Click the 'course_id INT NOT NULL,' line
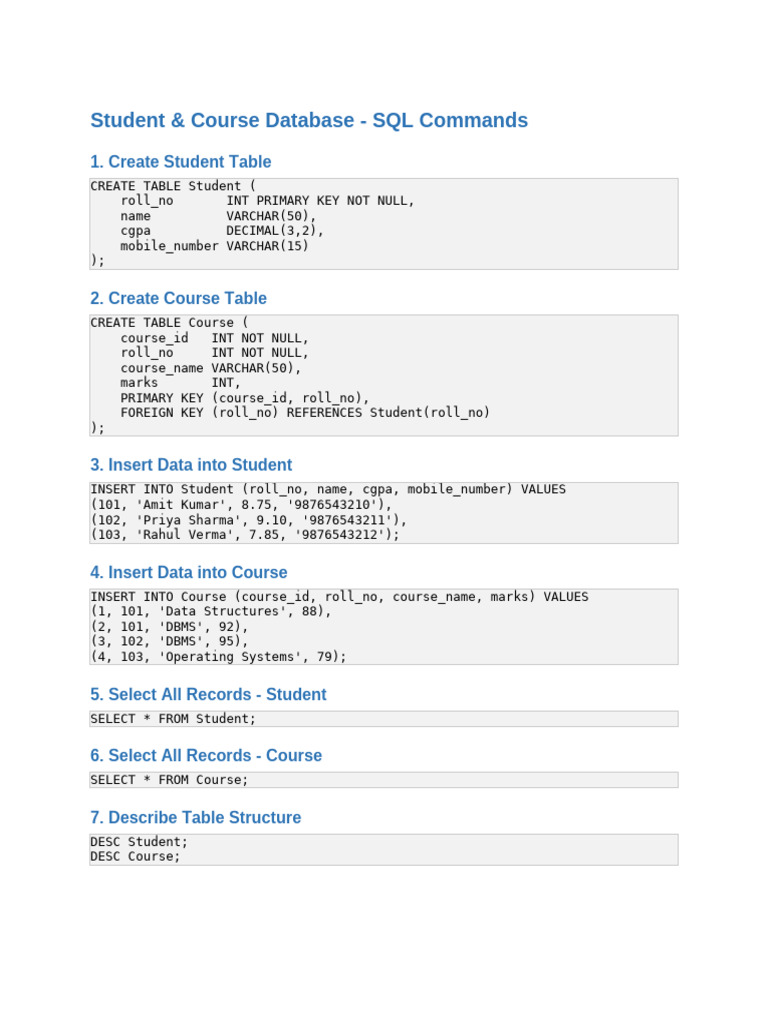This screenshot has width=768, height=1024. click(x=214, y=338)
